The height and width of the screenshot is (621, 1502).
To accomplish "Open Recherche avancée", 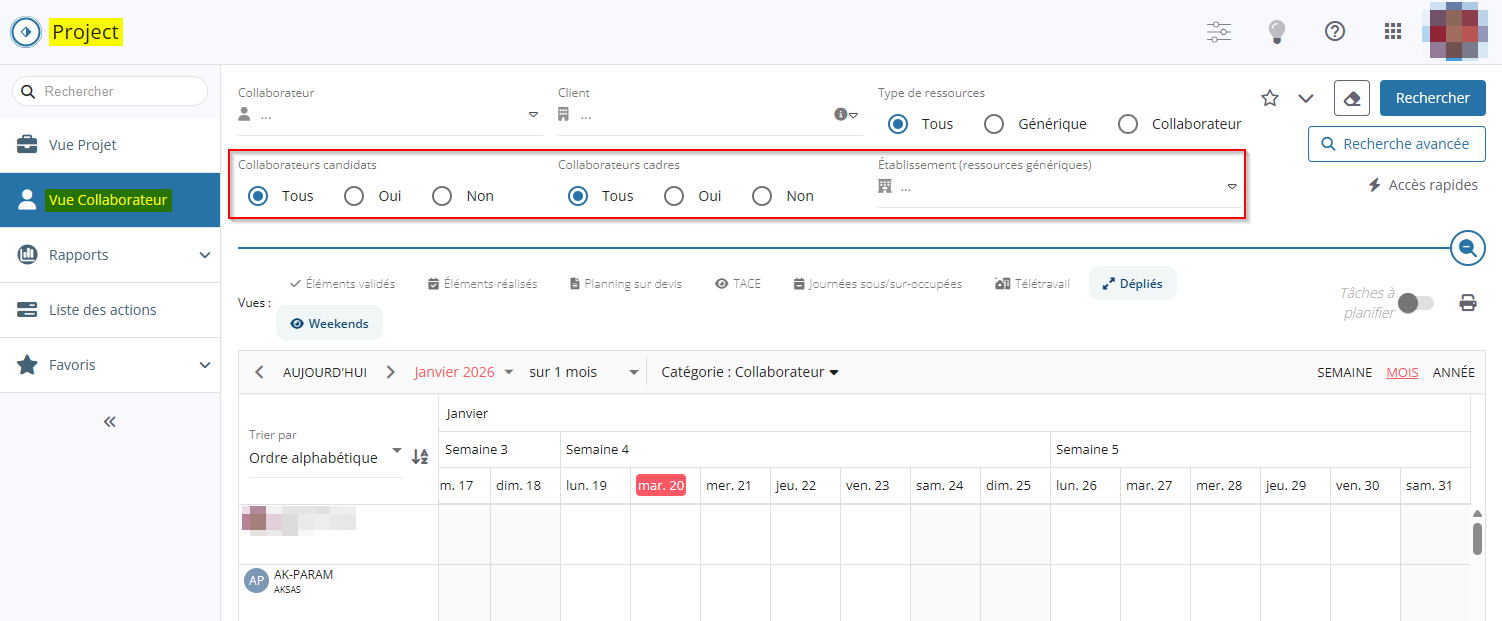I will click(1396, 144).
